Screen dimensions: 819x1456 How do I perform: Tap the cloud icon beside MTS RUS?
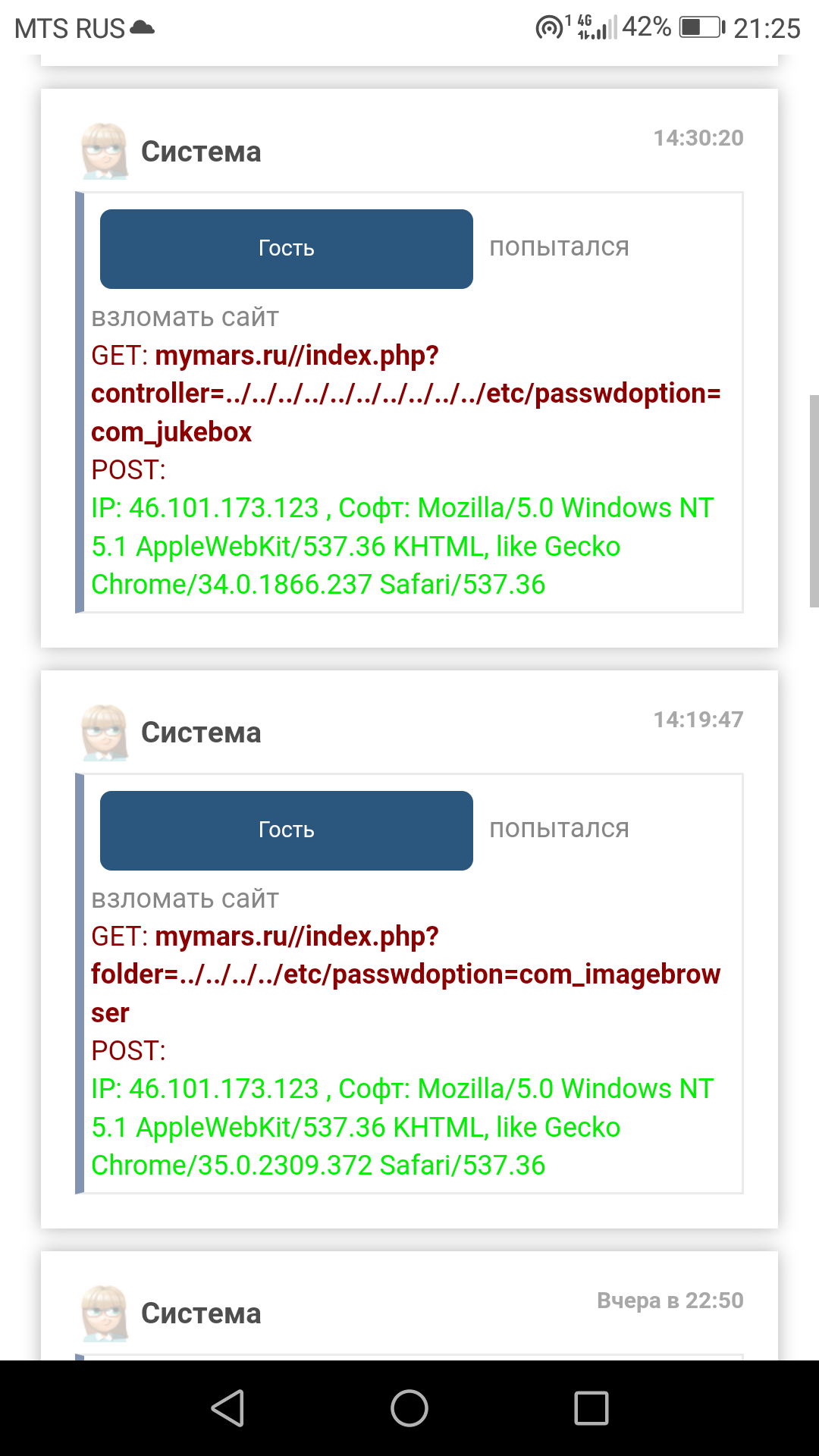(x=142, y=28)
